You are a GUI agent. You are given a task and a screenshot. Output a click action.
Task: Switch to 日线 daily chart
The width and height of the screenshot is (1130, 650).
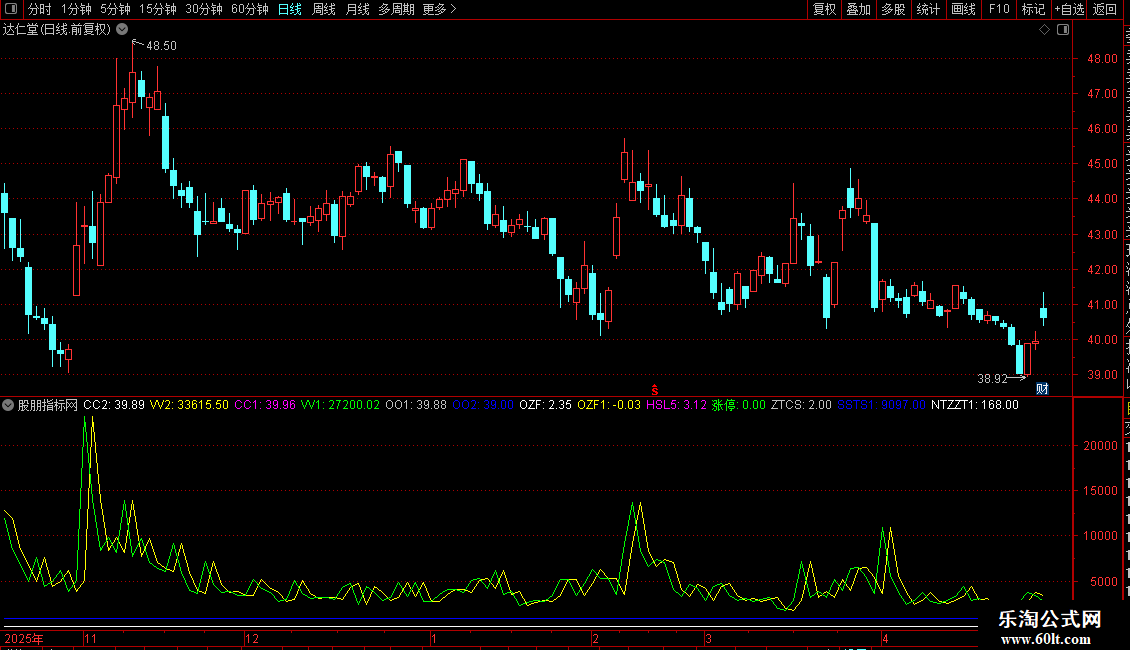[290, 9]
